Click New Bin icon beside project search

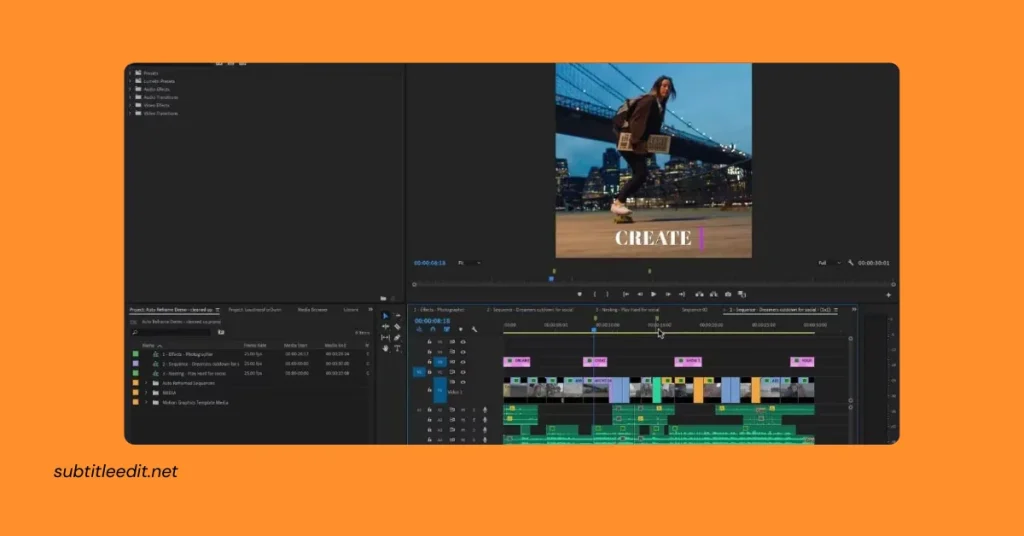[221, 332]
